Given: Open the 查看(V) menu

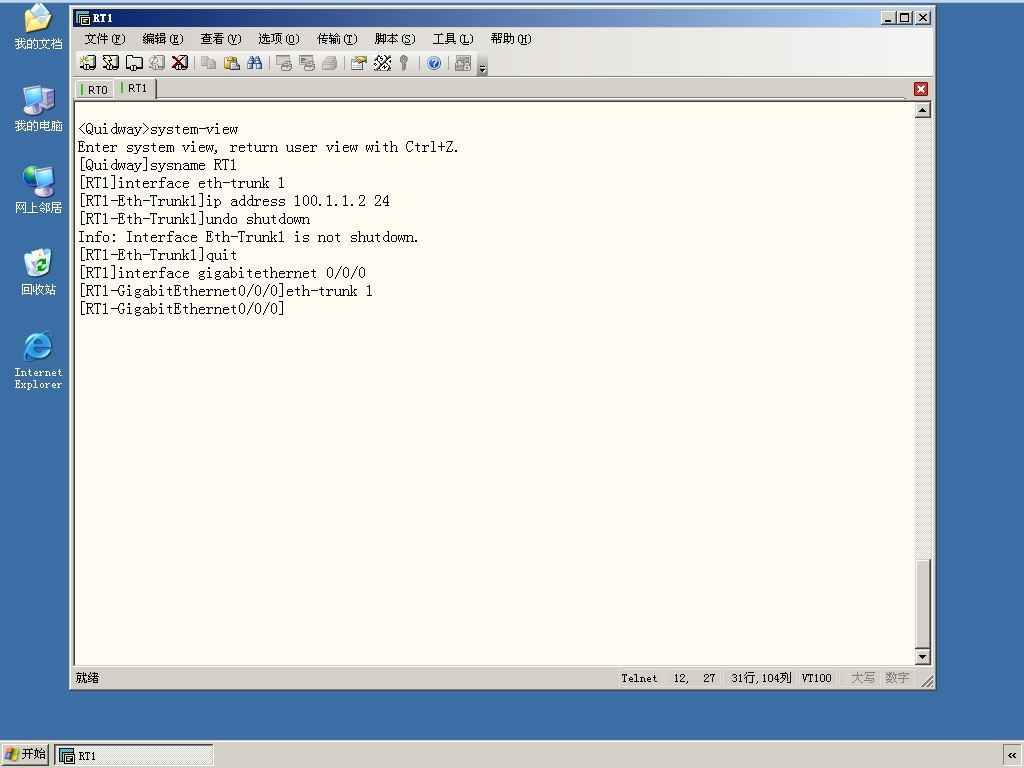Looking at the screenshot, I should (x=221, y=39).
